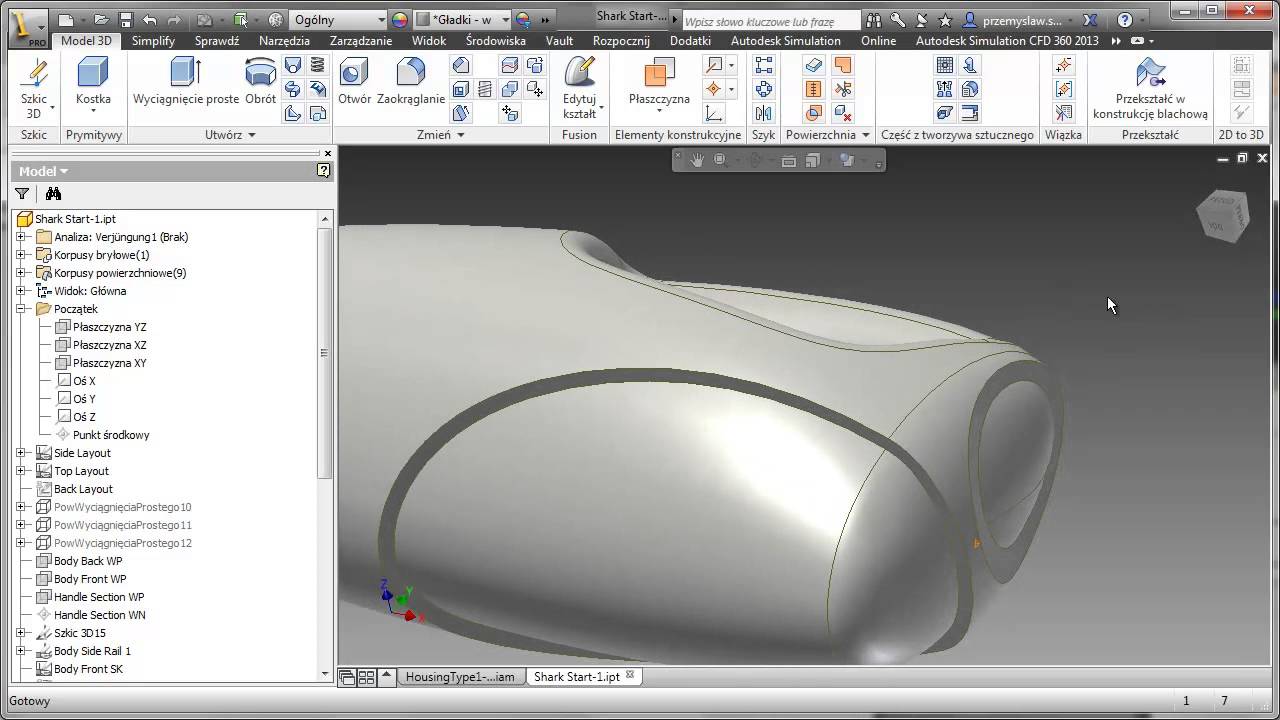Activate the Zaokrąglanie fillet tool

tap(411, 82)
